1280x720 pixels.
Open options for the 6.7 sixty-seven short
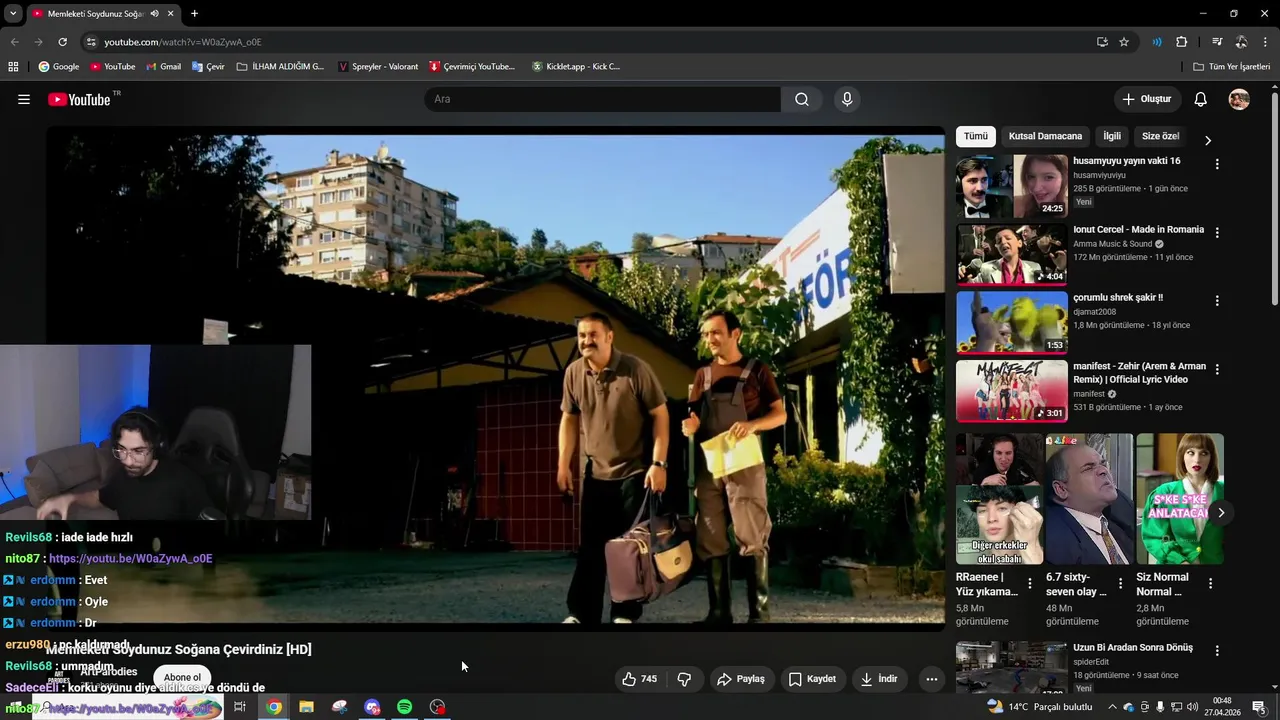1120,583
